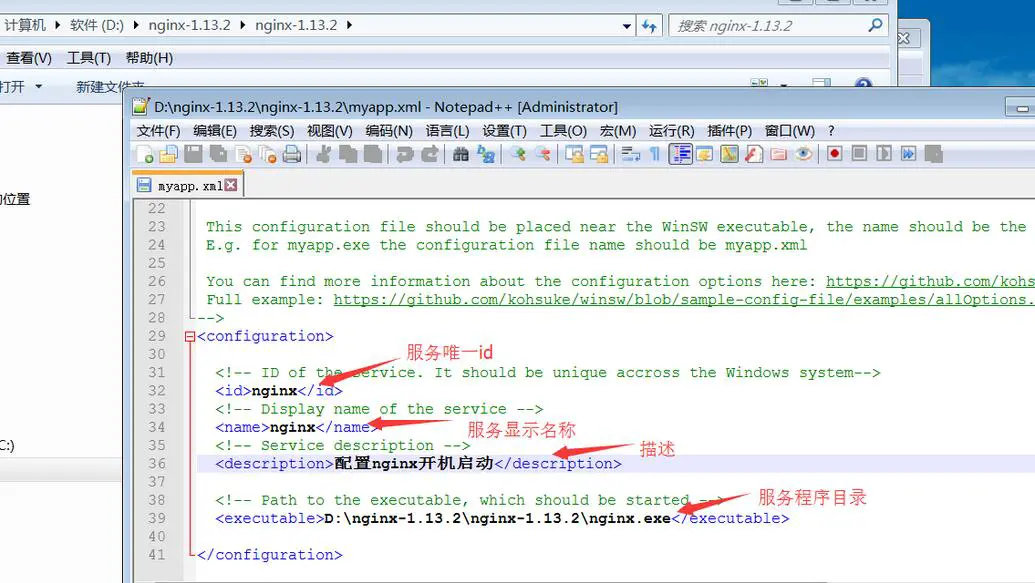Click the Replace toolbar icon
The image size is (1035, 583).
pos(486,154)
